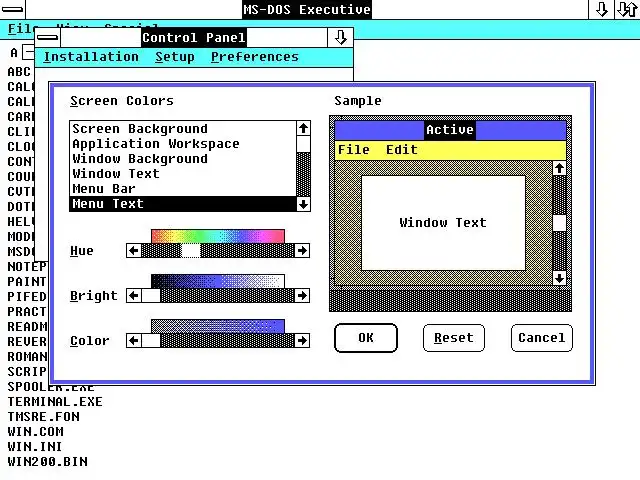Open MS-DOS Executive system menu box
Image resolution: width=640 pixels, height=480 pixels.
[x=13, y=9]
